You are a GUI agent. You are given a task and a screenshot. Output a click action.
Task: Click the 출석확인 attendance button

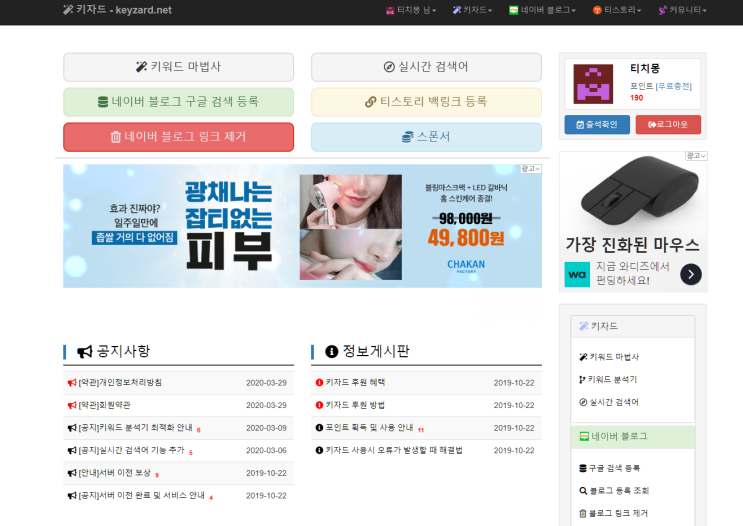[597, 125]
